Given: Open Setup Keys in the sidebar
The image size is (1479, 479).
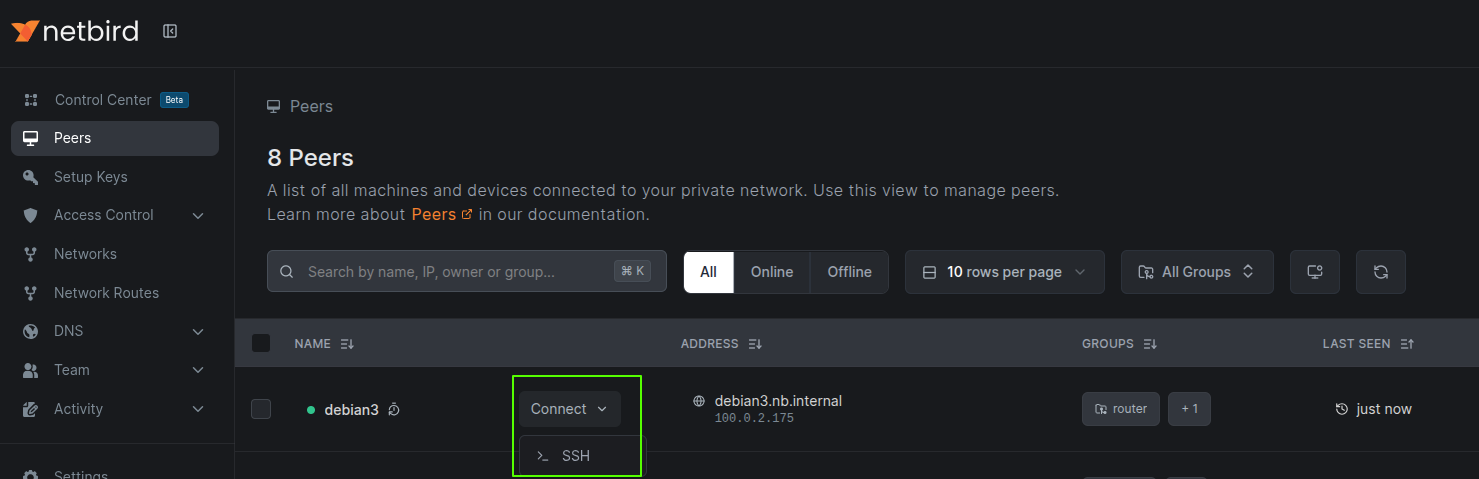Looking at the screenshot, I should point(90,177).
